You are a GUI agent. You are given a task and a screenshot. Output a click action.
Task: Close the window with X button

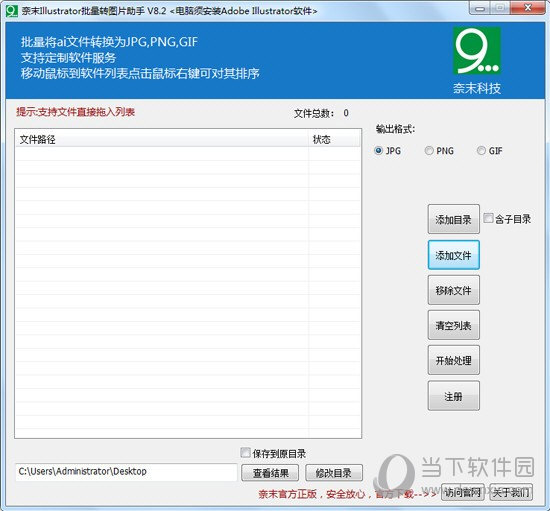point(528,8)
